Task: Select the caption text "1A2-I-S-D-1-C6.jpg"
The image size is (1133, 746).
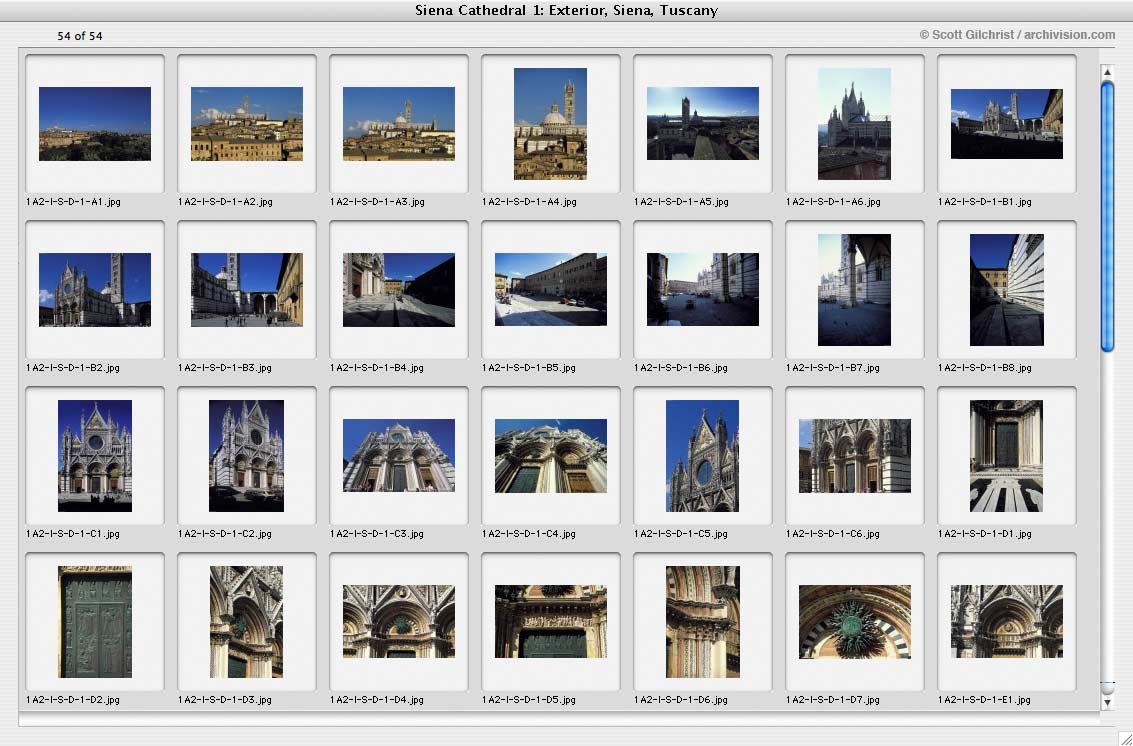Action: point(833,534)
